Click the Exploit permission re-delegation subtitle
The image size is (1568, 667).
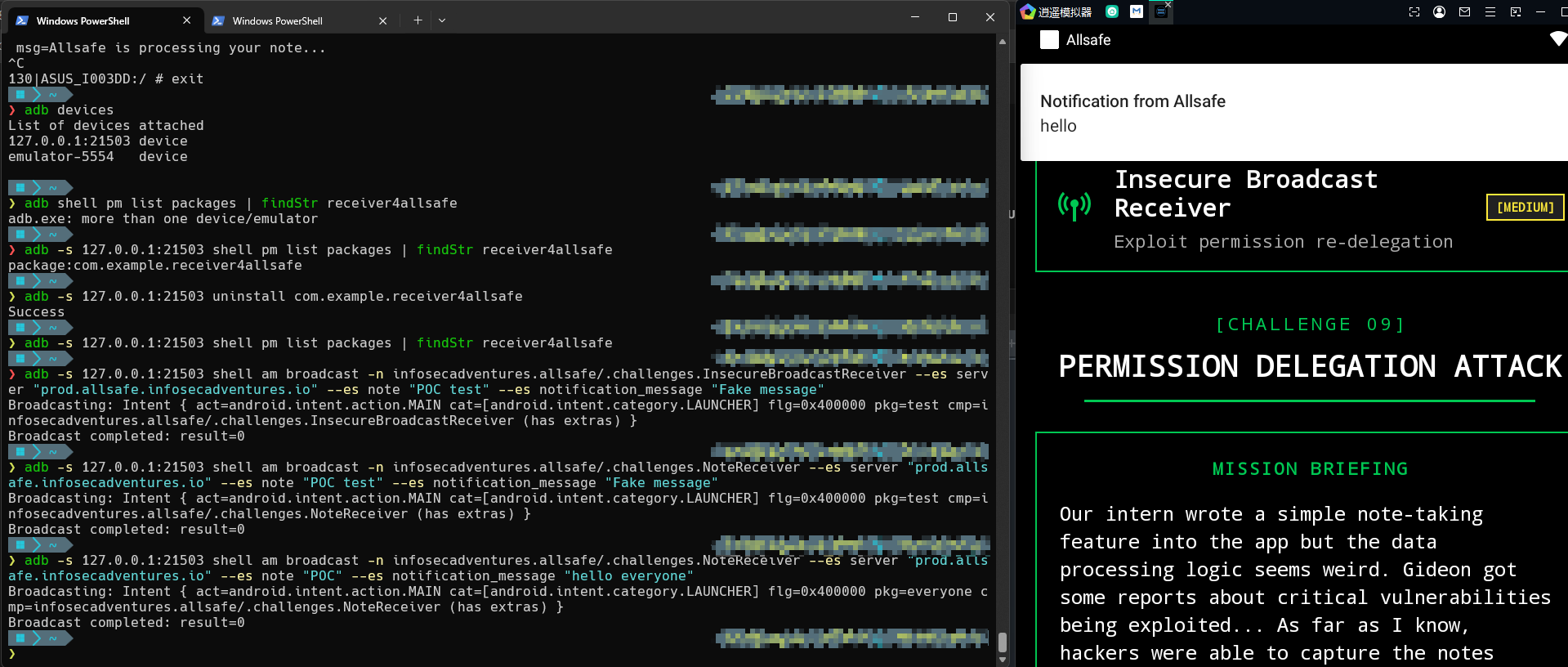(1283, 242)
